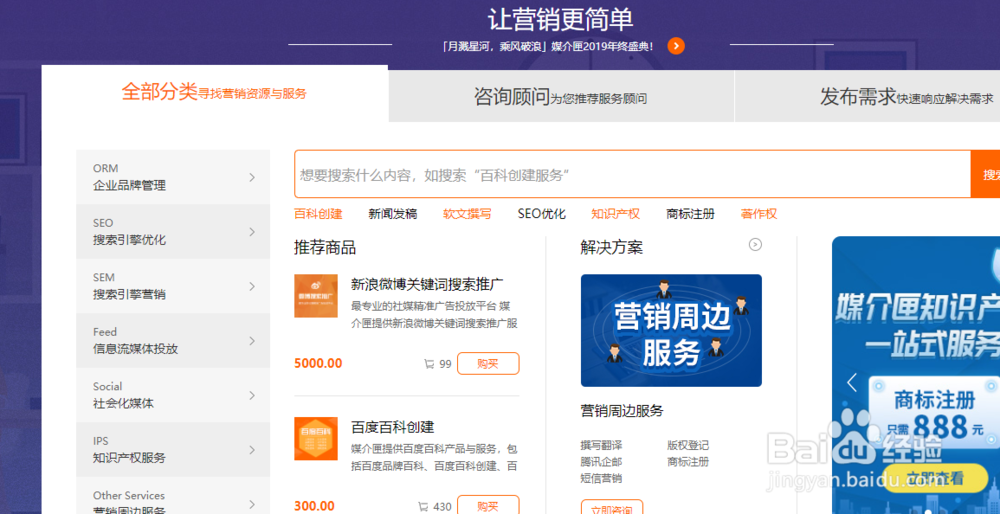Expand the Other Services chevron
Image resolution: width=1000 pixels, height=514 pixels.
pyautogui.click(x=252, y=504)
